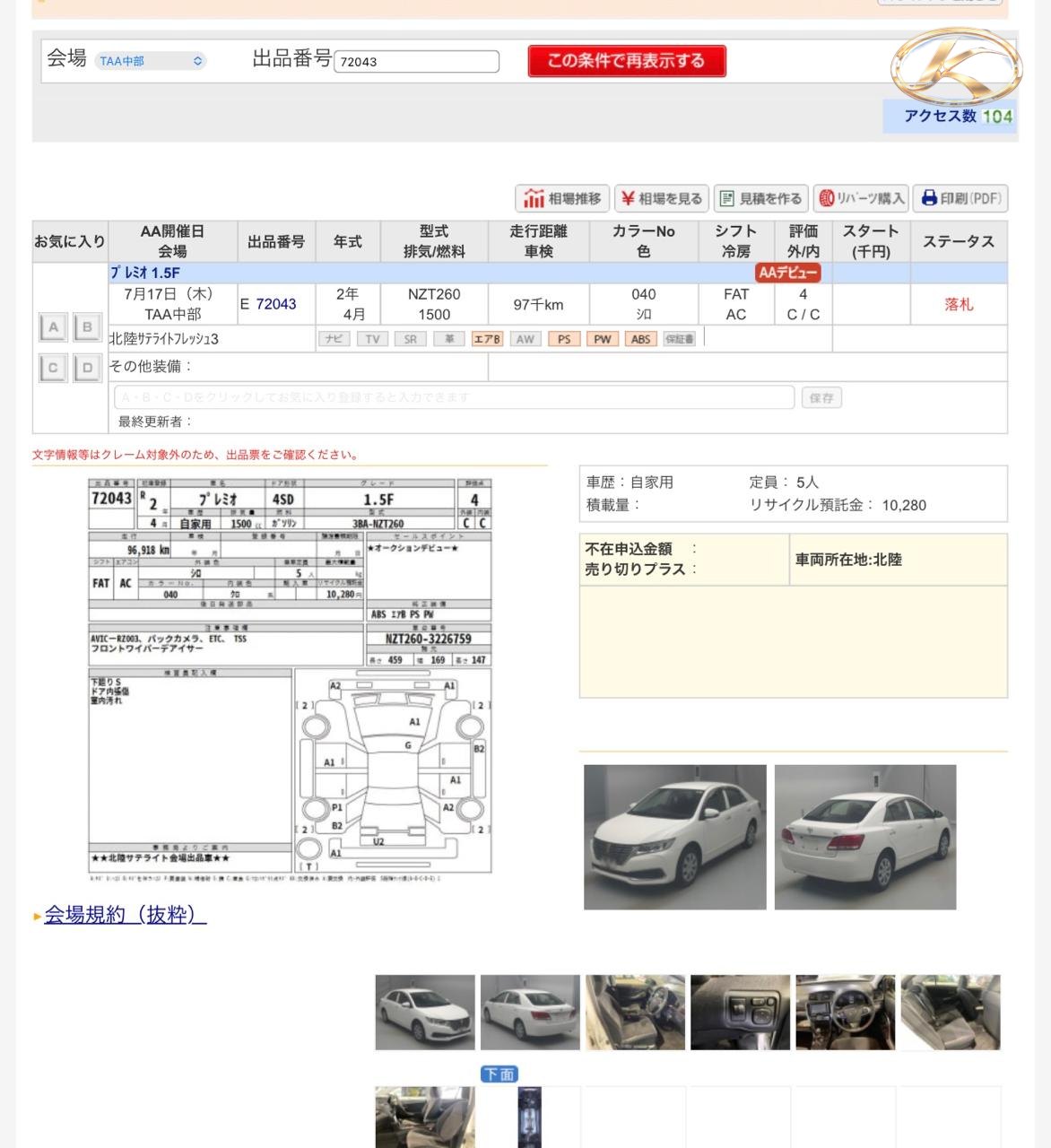The image size is (1051, 1148).
Task: Add to favorites group D
Action: pyautogui.click(x=87, y=368)
